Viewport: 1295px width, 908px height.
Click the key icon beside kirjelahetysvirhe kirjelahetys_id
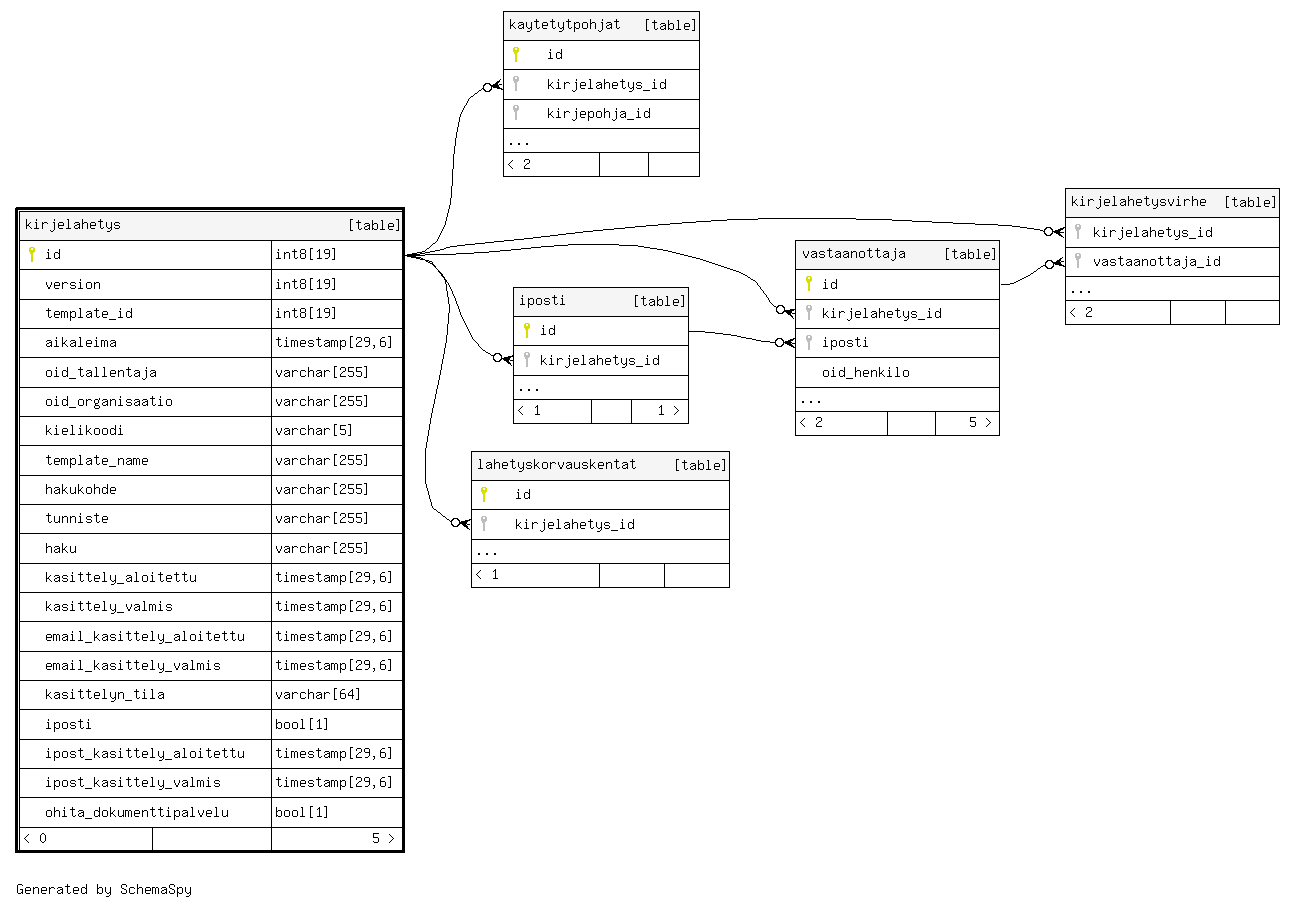click(x=1077, y=232)
